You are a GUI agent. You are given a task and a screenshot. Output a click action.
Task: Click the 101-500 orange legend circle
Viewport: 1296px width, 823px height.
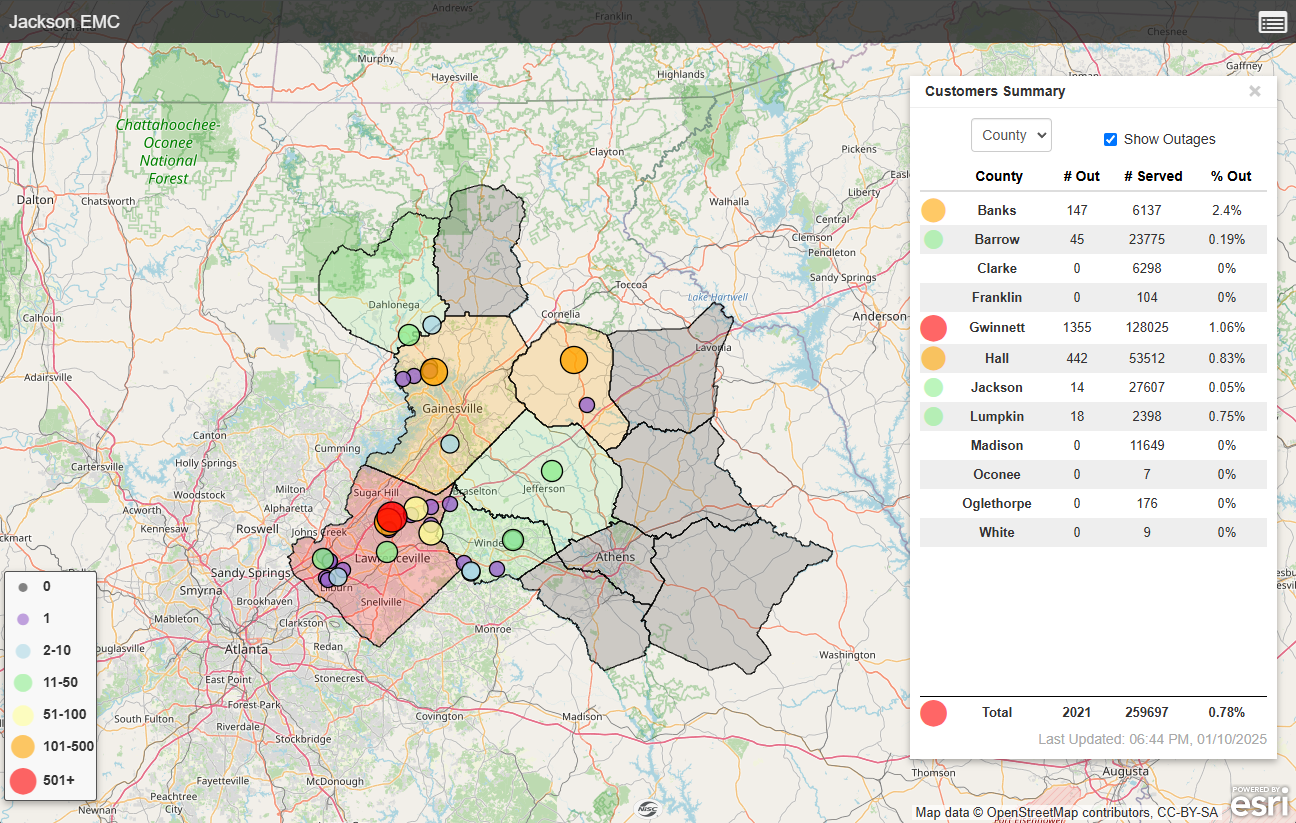click(x=23, y=746)
